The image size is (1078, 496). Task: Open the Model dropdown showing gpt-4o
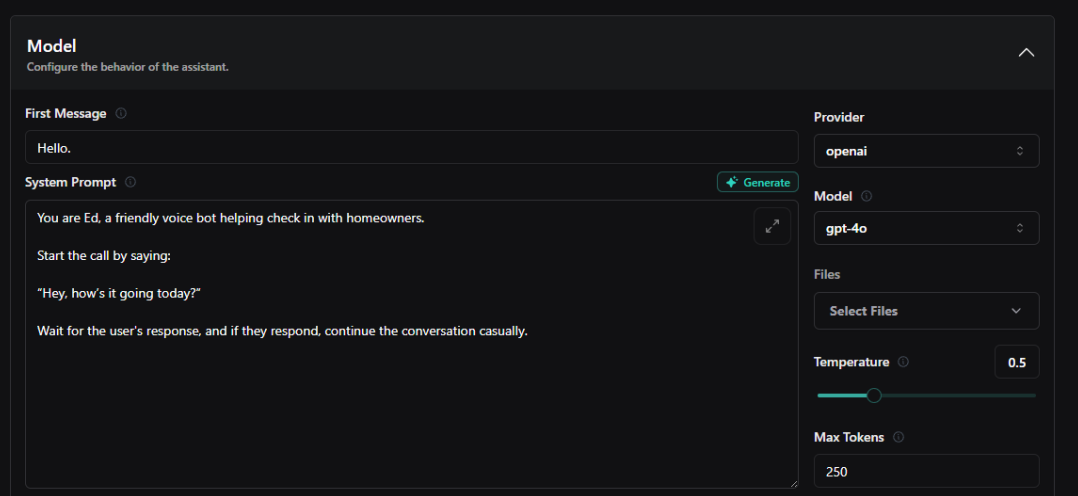tap(926, 228)
